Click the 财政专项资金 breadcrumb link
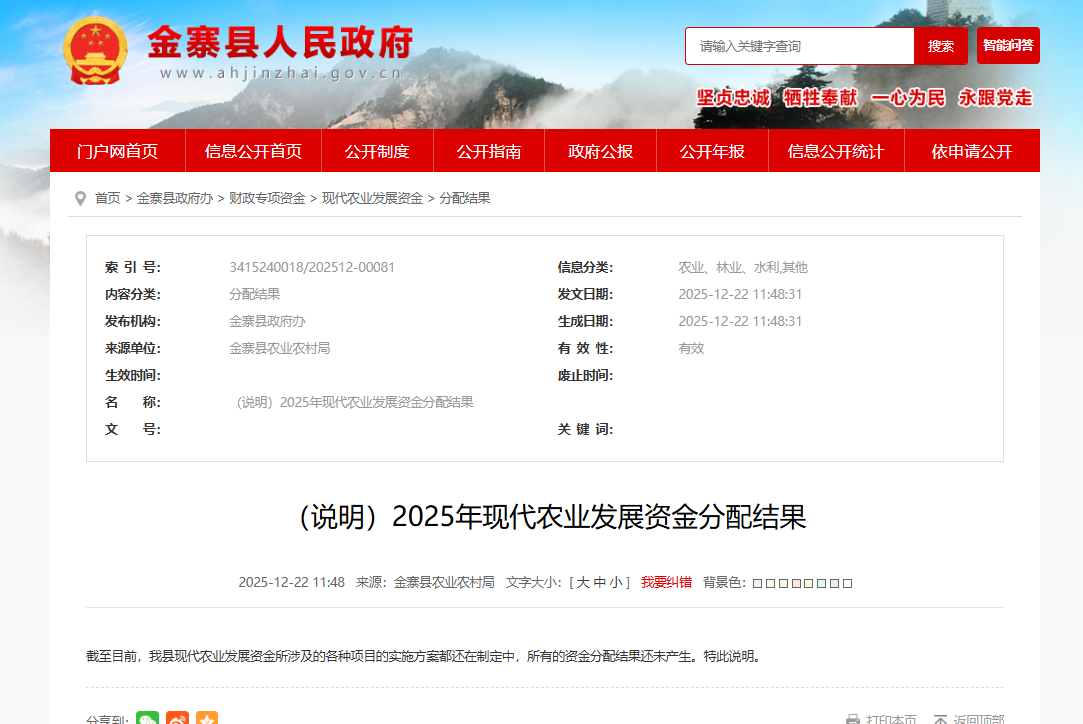The height and width of the screenshot is (724, 1083). [267, 198]
